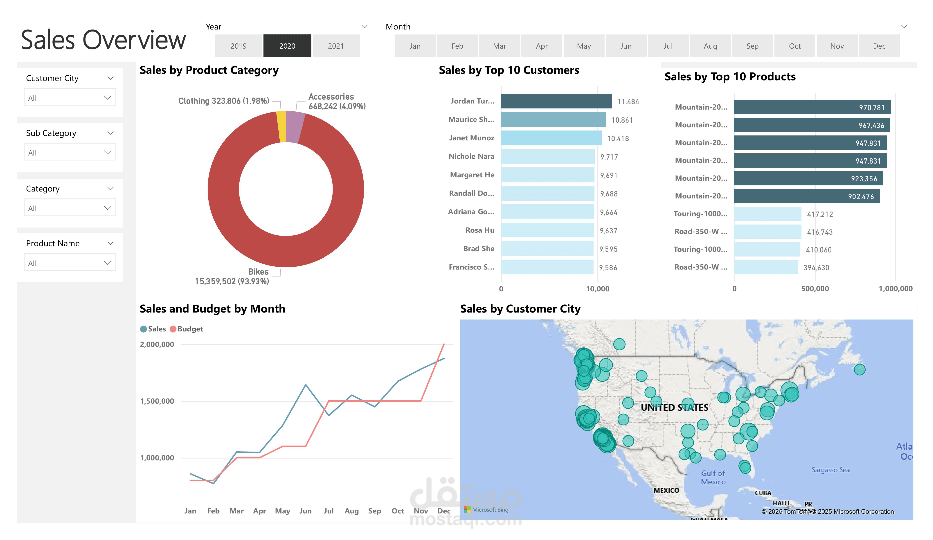Collapse the Month slicer chevron
The height and width of the screenshot is (540, 933).
click(904, 27)
